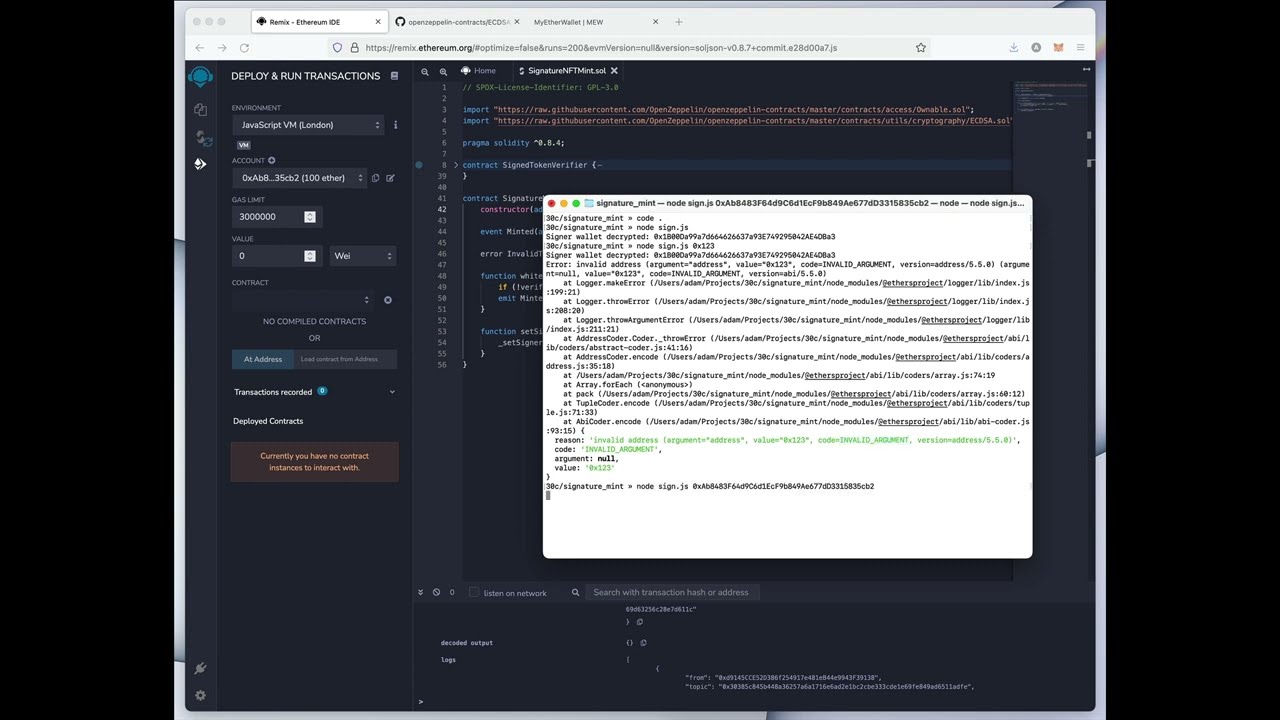Click the tracking protection shield icon
Viewport: 1280px width, 720px height.
pyautogui.click(x=337, y=48)
